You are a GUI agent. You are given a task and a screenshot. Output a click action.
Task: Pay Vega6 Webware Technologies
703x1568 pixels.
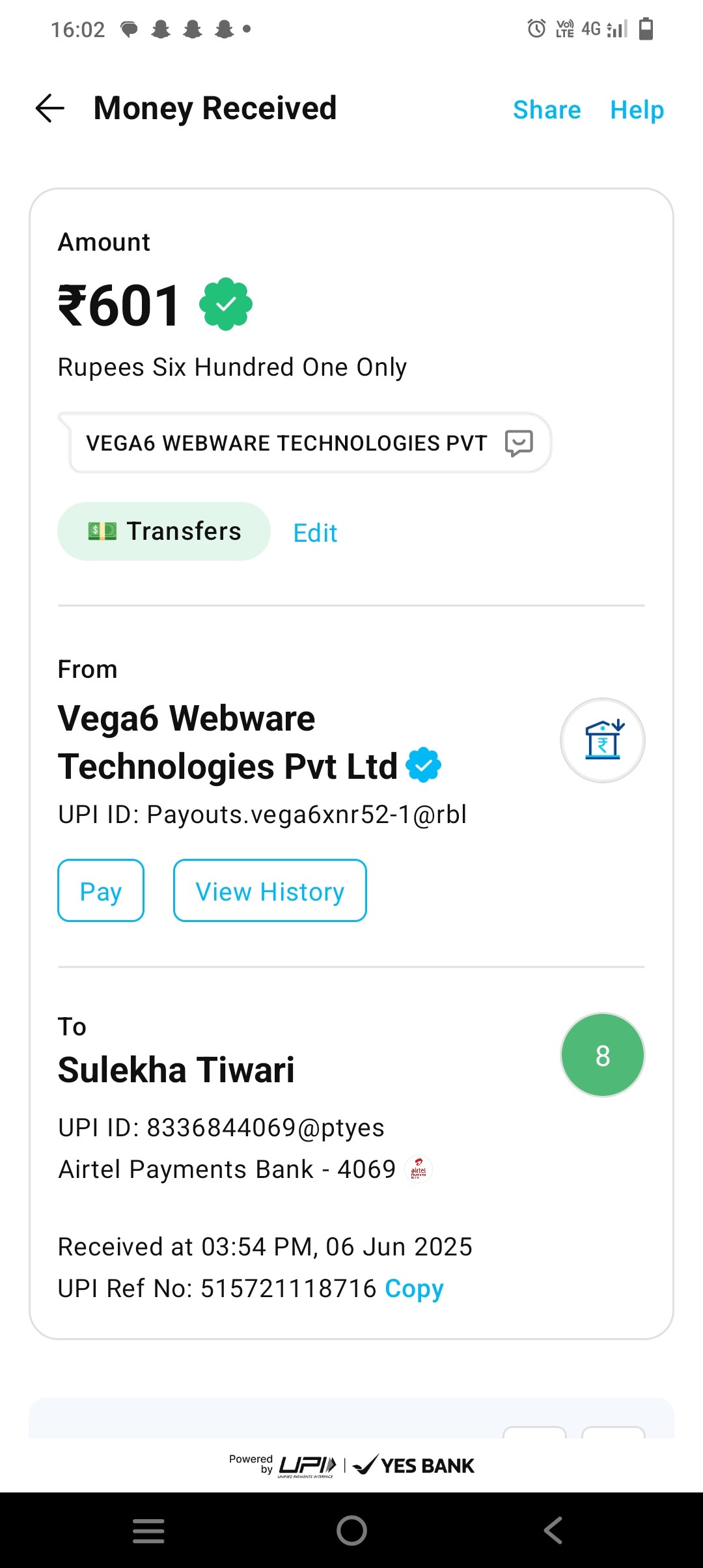click(x=101, y=890)
